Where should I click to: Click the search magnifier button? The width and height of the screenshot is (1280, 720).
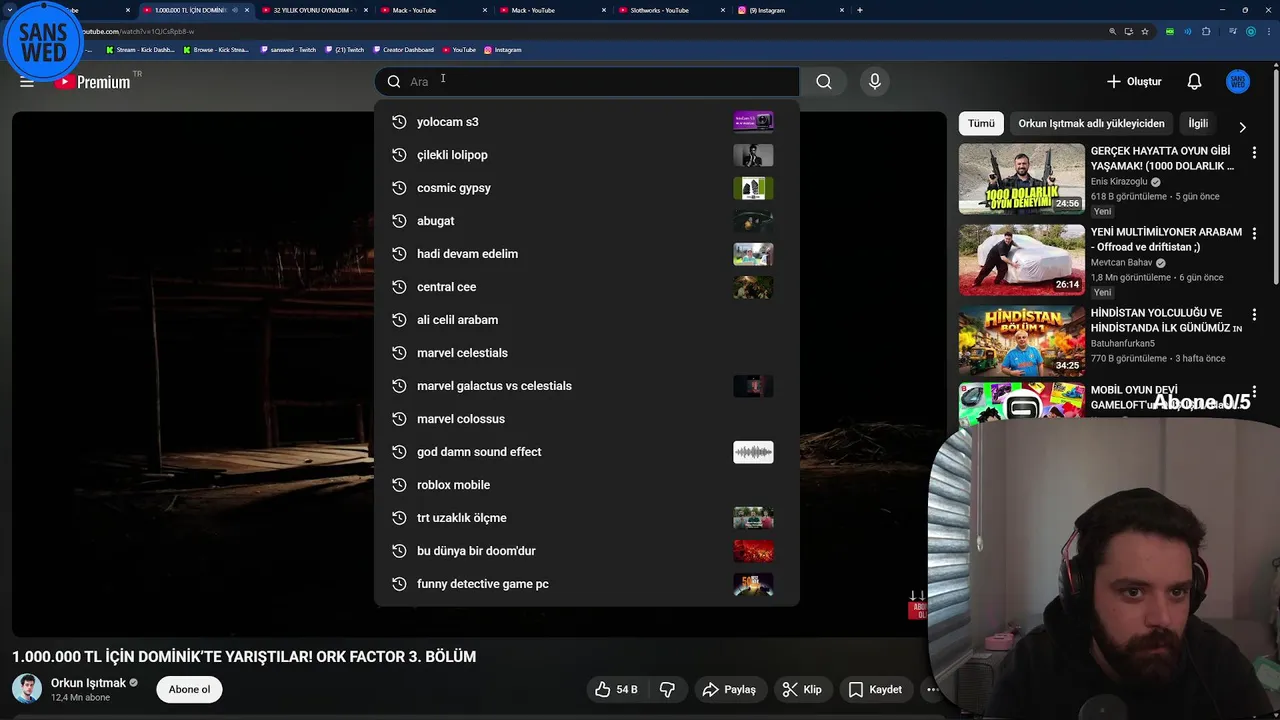point(824,82)
